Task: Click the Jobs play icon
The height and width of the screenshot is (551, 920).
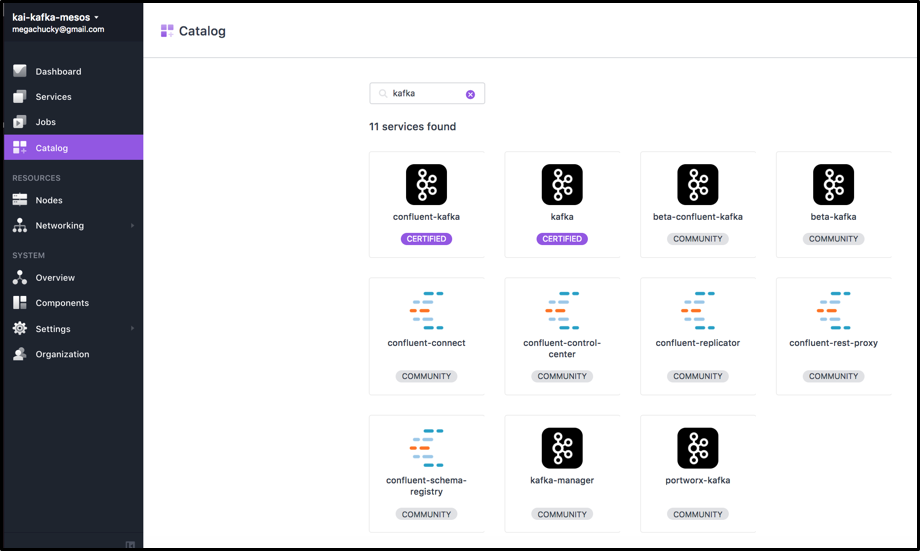Action: (x=20, y=121)
